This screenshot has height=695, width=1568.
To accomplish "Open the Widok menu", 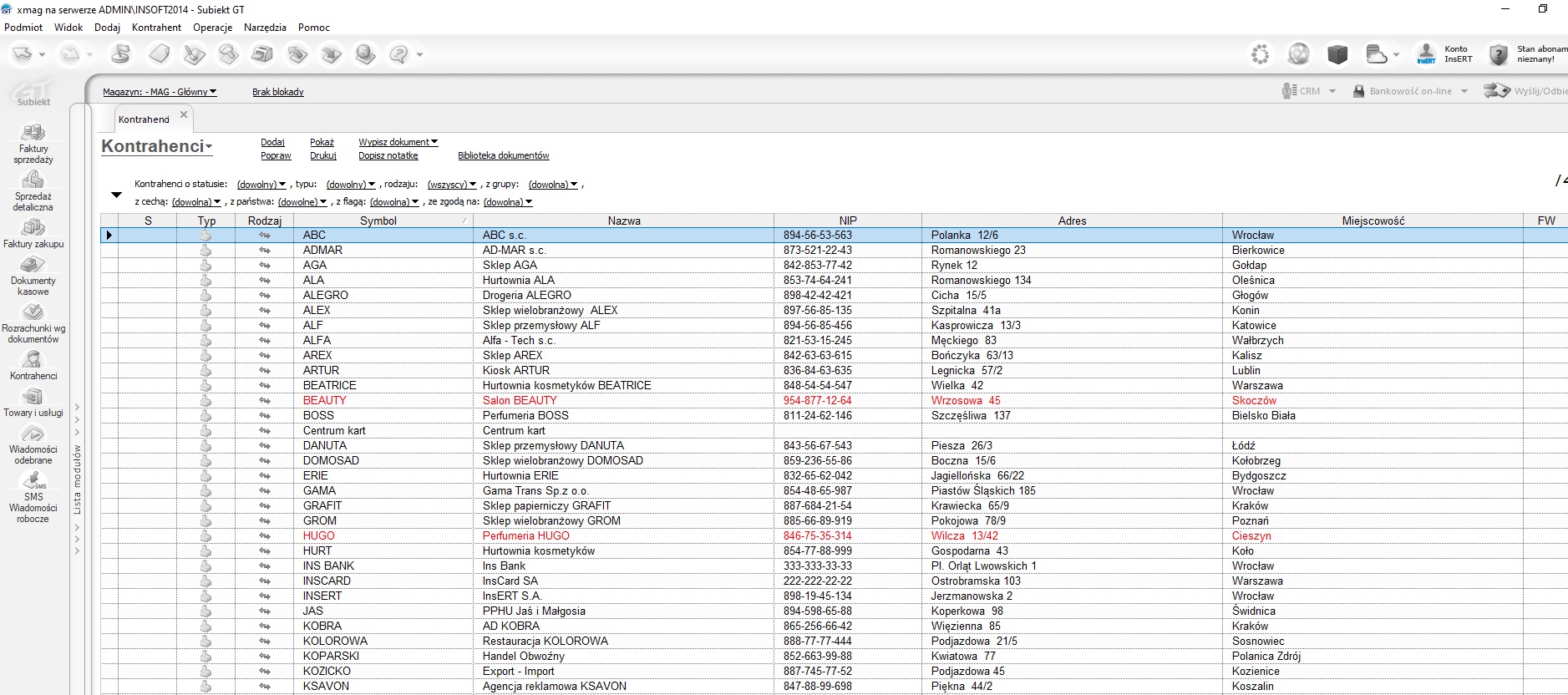I will click(x=69, y=28).
